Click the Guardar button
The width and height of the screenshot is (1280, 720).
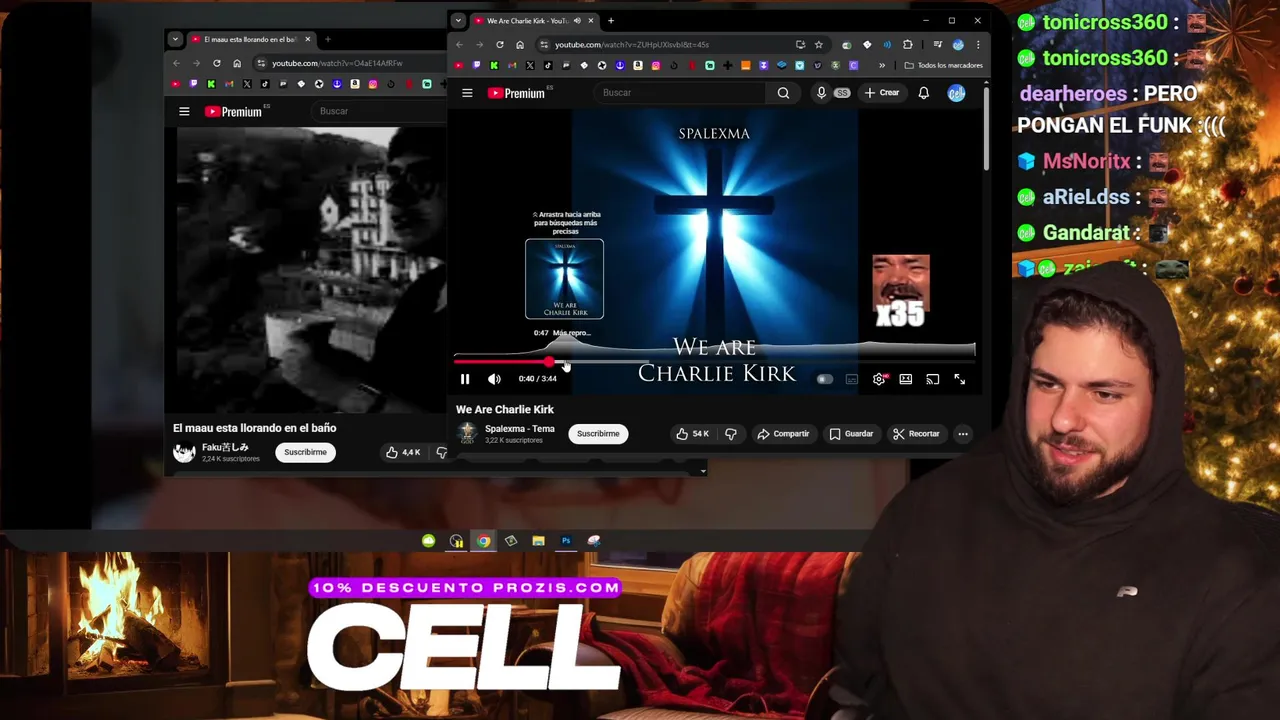pyautogui.click(x=851, y=434)
